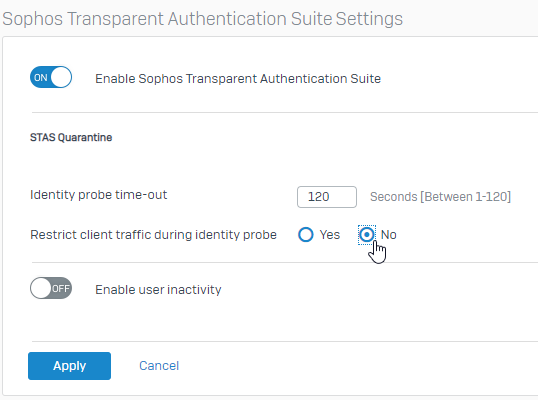Click the Cancel link
The image size is (538, 400).
(x=159, y=366)
